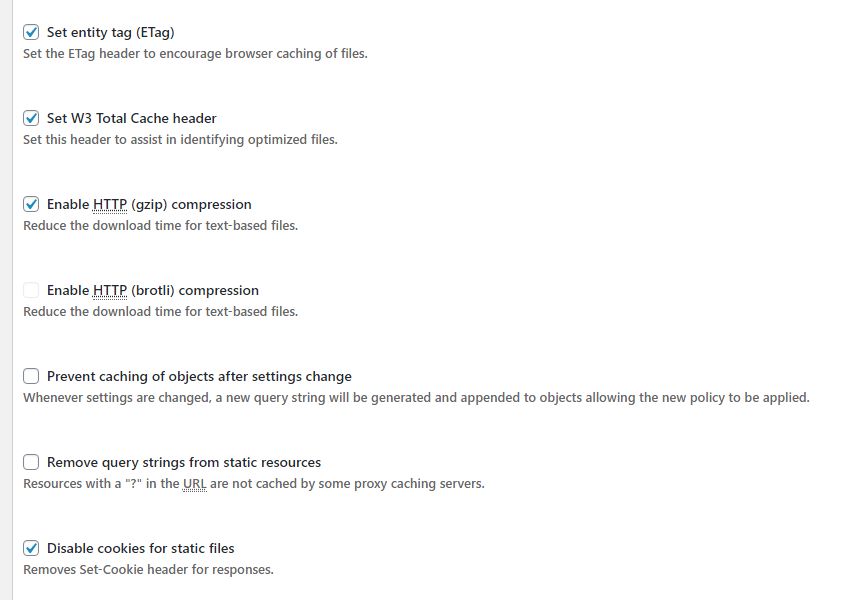
Task: Uncheck Disable cookies for static files box
Action: click(x=31, y=548)
